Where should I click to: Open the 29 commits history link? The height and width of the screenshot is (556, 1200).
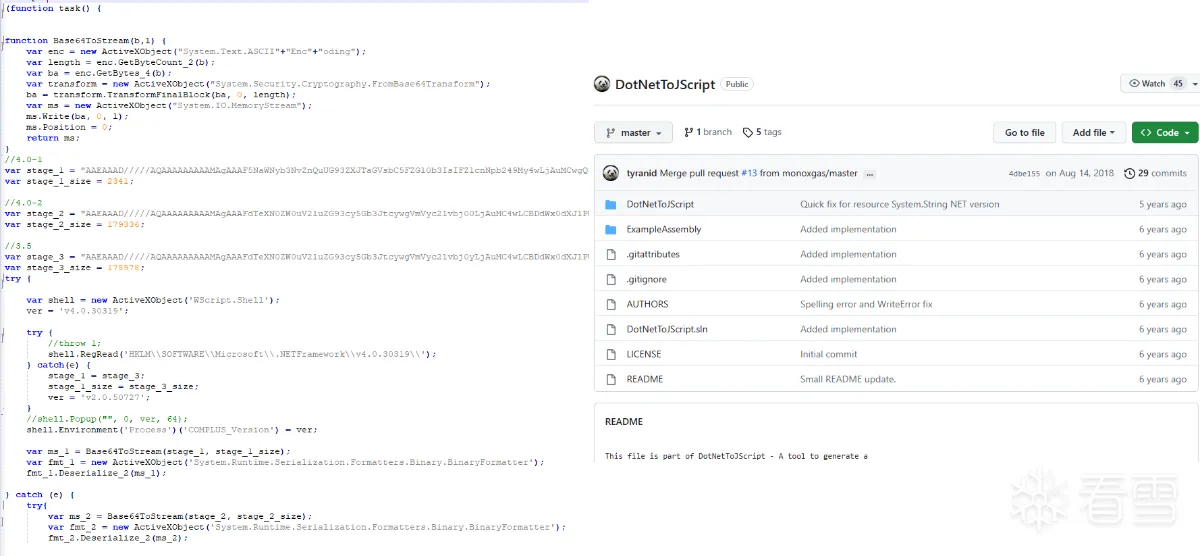[1155, 173]
